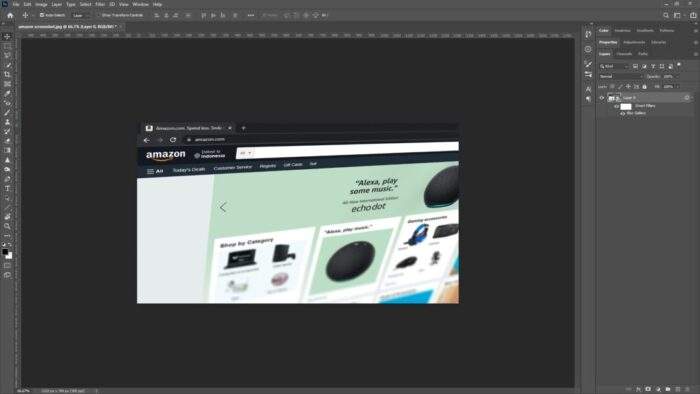Click the Blur Gallery smart filter entry
The height and width of the screenshot is (394, 700).
coord(636,113)
